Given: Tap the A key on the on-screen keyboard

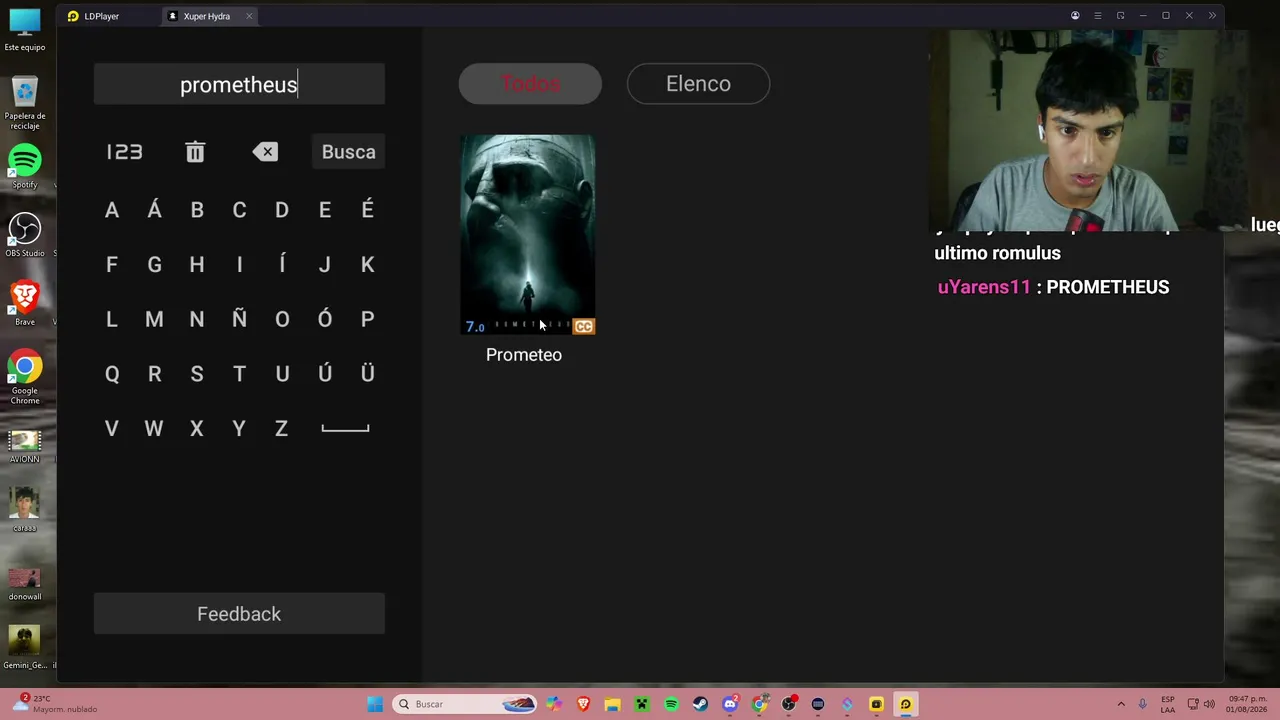Looking at the screenshot, I should click(x=112, y=210).
